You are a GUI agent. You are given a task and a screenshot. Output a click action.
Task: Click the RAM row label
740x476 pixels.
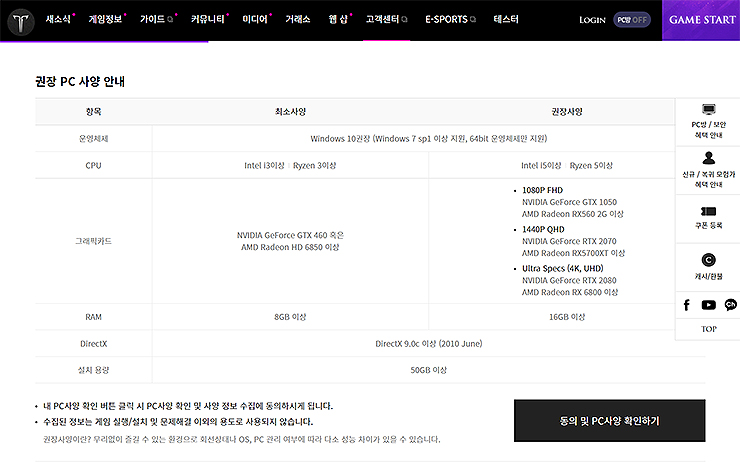coord(93,317)
